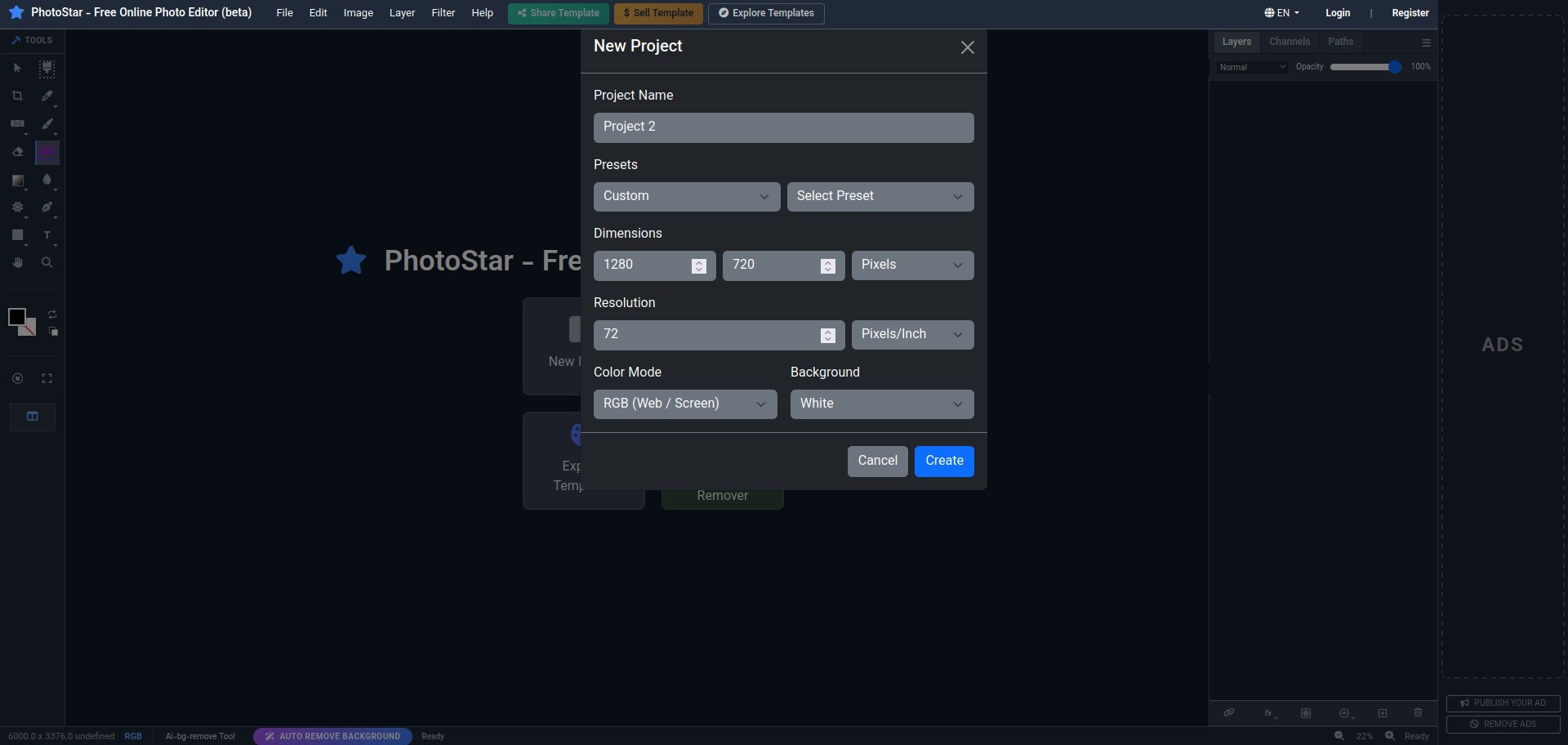The width and height of the screenshot is (1568, 745).
Task: Toggle quick mask mode
Action: tap(17, 379)
